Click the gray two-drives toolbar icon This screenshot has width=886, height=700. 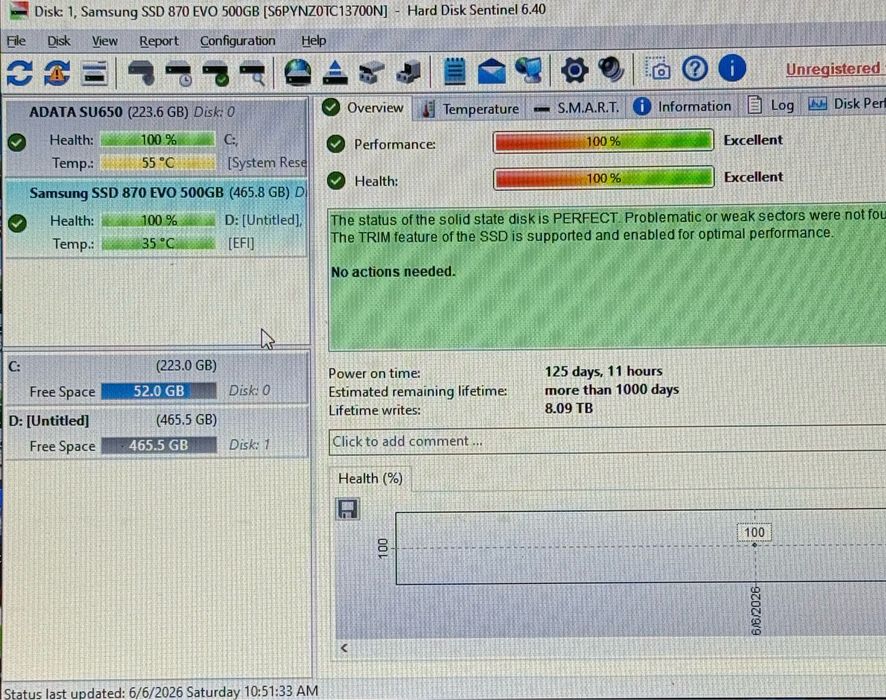point(371,72)
